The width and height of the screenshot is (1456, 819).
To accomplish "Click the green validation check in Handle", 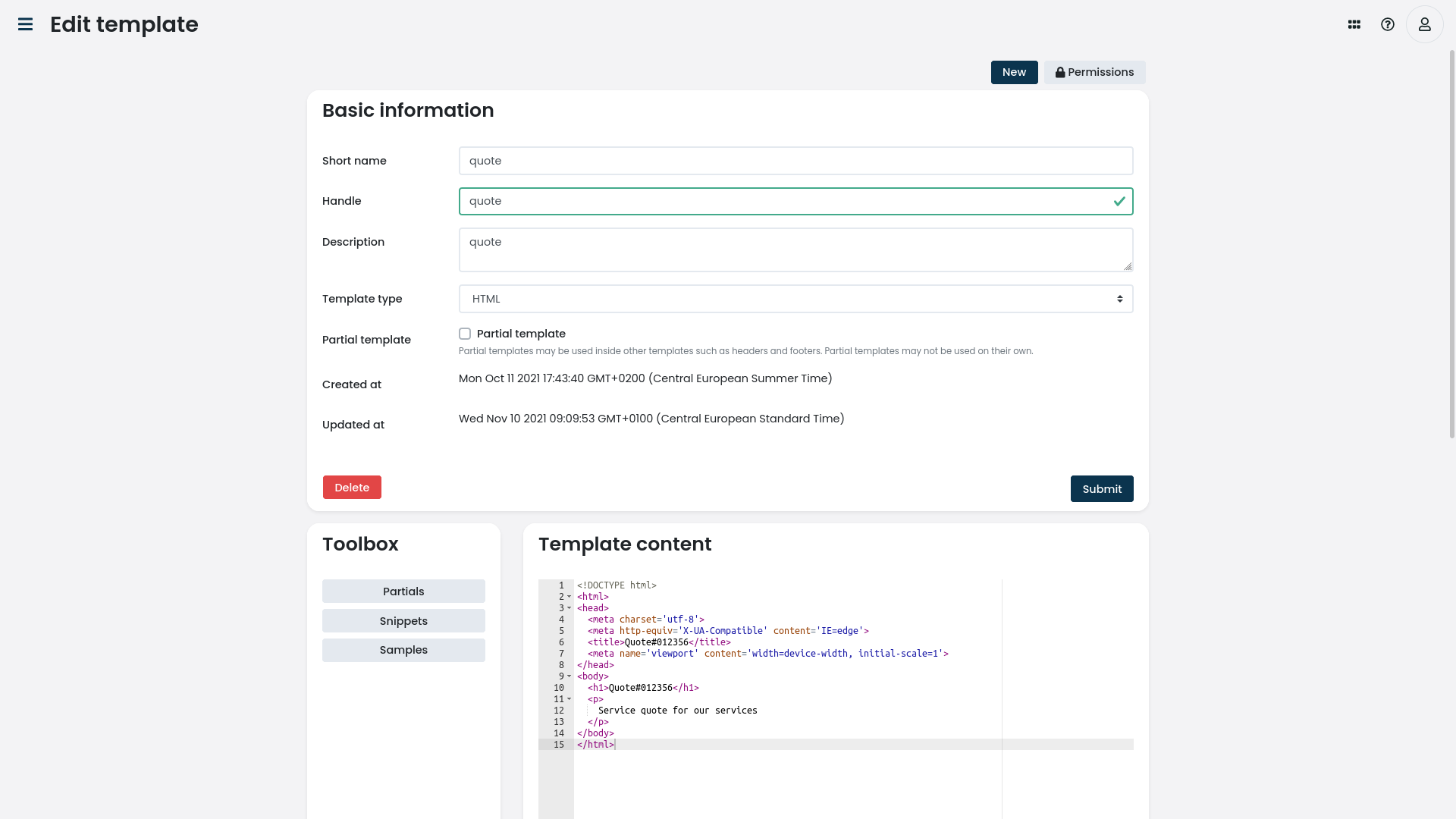I will (x=1119, y=201).
